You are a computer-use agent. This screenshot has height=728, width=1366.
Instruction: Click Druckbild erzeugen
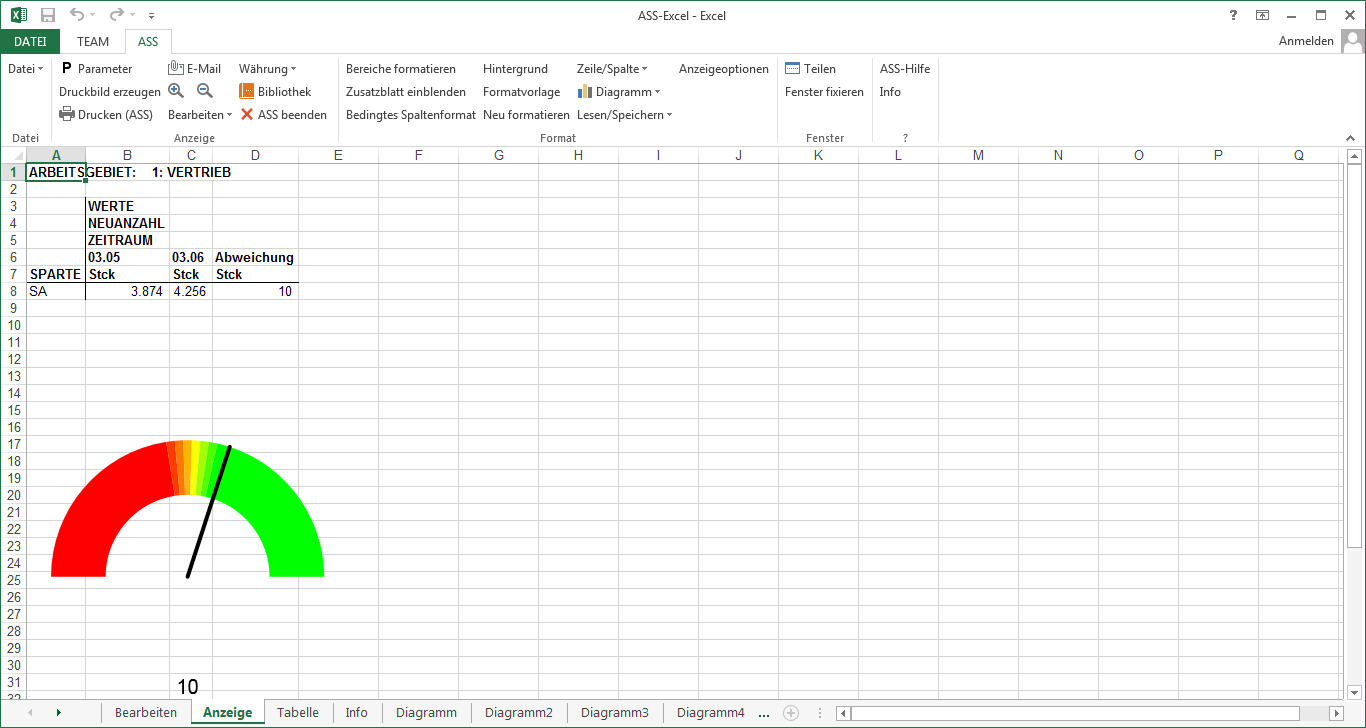(x=110, y=92)
